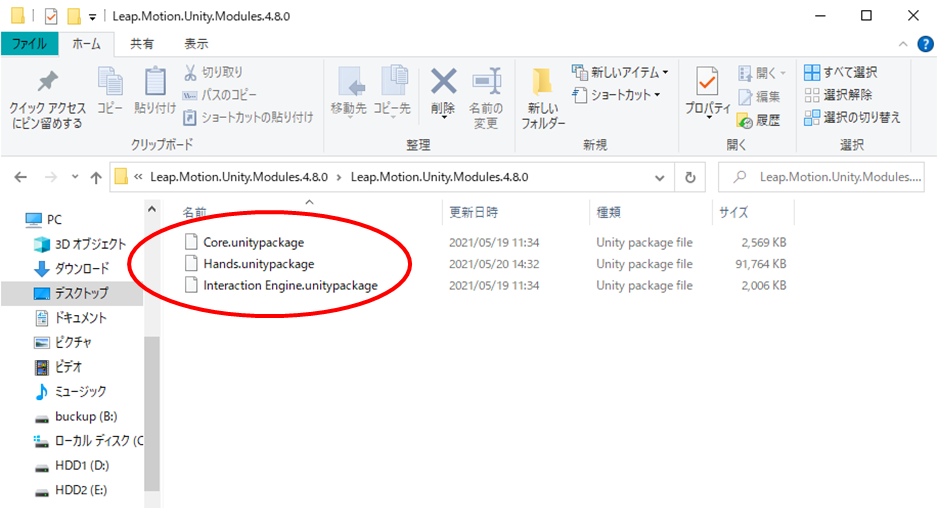The height and width of the screenshot is (508, 938).
Task: Click navigation pane scrollbar thumb
Action: click(x=152, y=413)
